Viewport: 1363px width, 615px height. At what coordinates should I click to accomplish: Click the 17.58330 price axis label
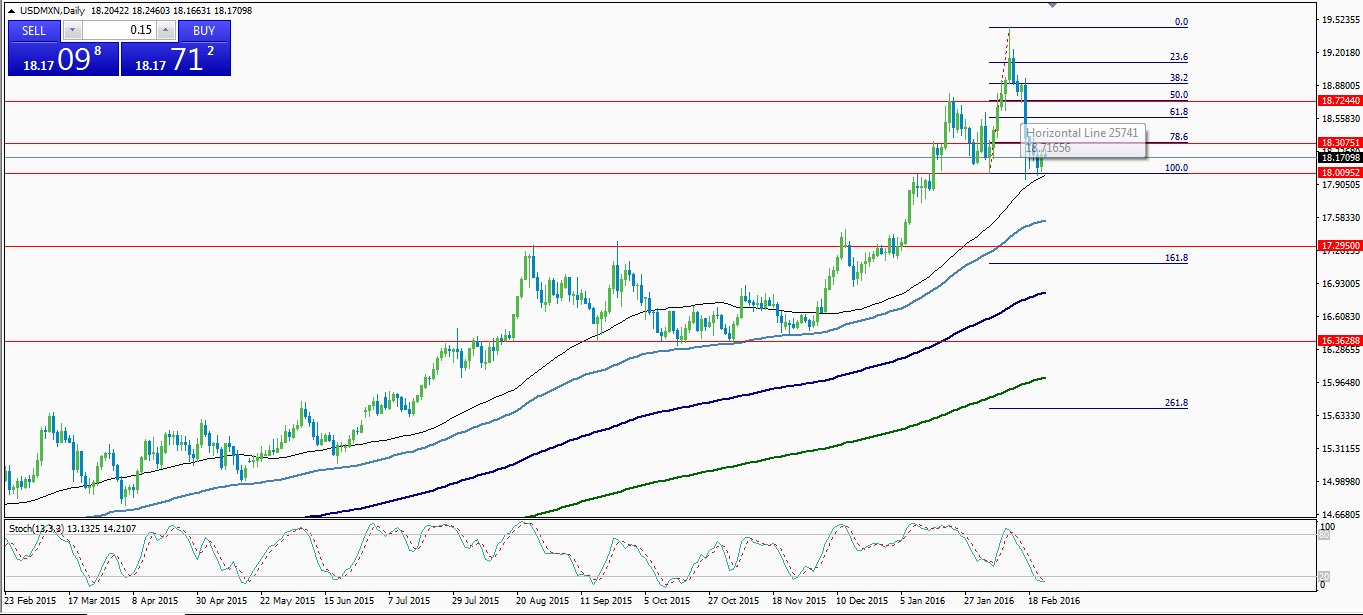(x=1340, y=218)
